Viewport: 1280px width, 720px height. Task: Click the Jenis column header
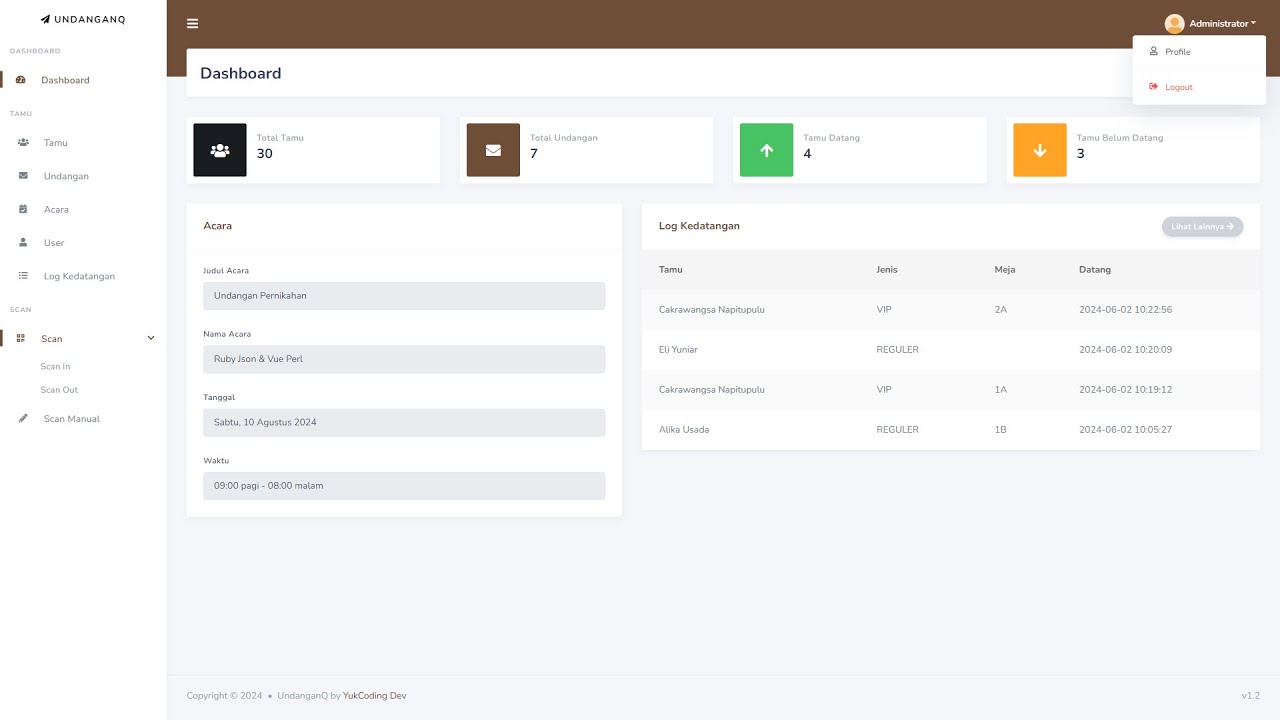point(887,270)
